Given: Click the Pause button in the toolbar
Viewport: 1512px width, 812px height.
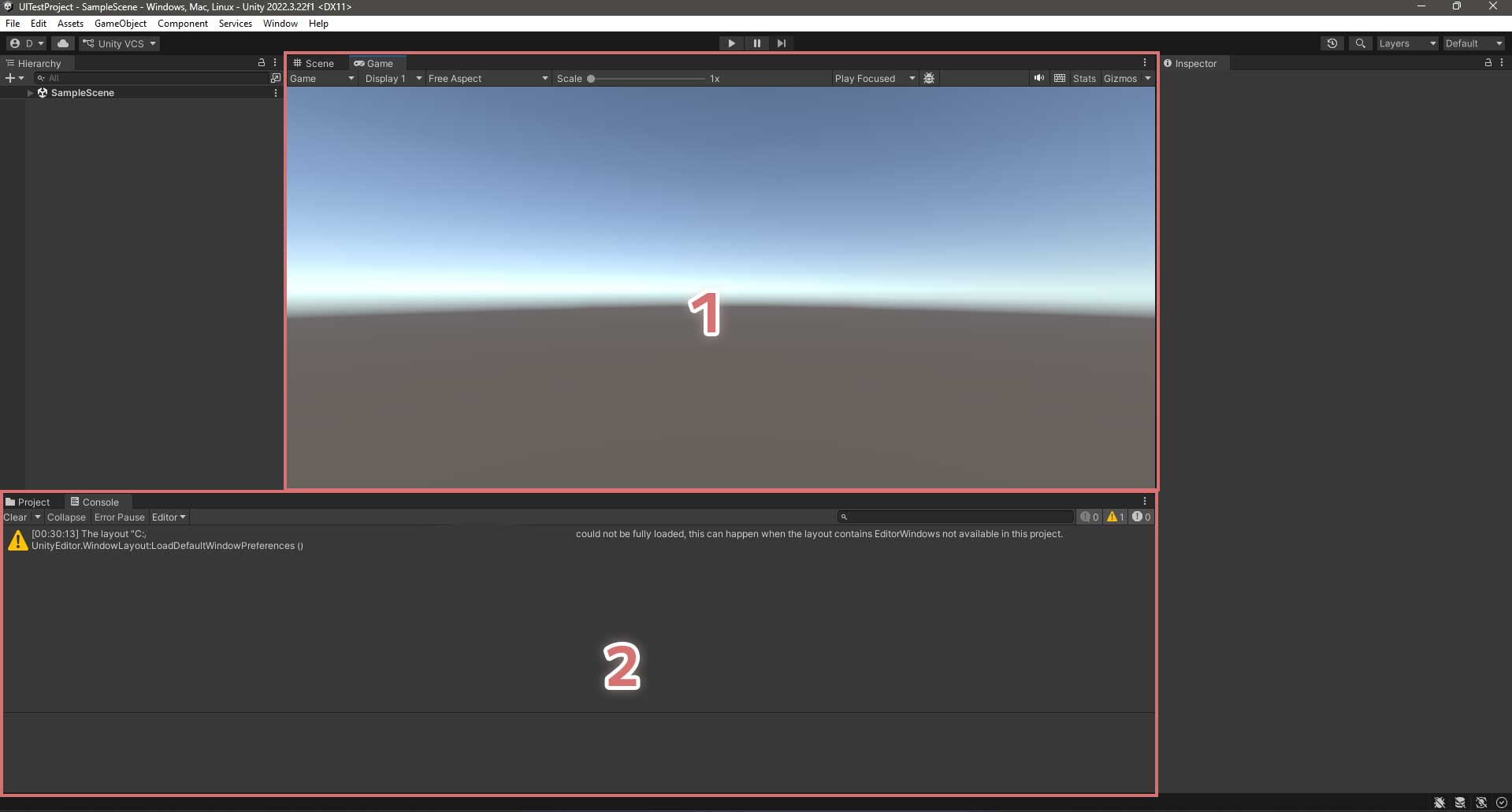Looking at the screenshot, I should (756, 43).
